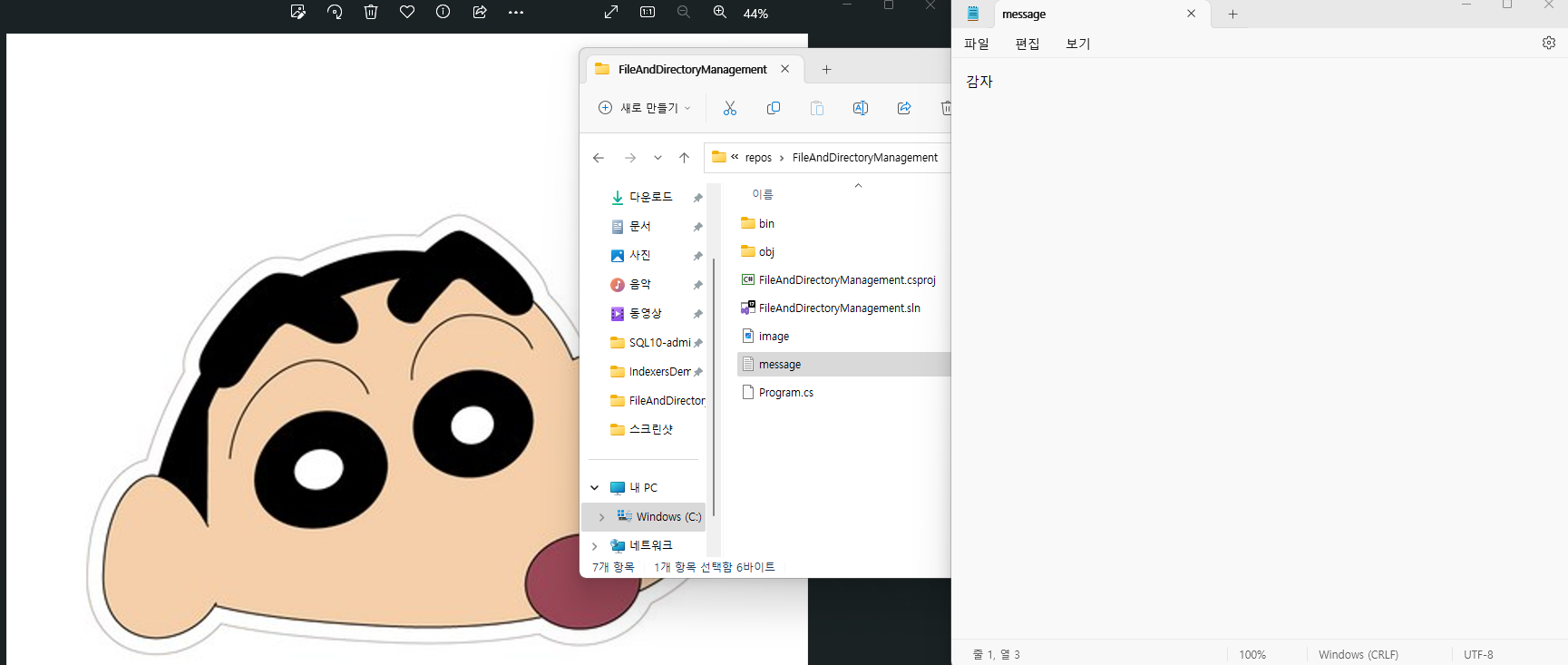1568x665 pixels.
Task: Open the 보기 menu in Notepad
Action: [x=1078, y=44]
